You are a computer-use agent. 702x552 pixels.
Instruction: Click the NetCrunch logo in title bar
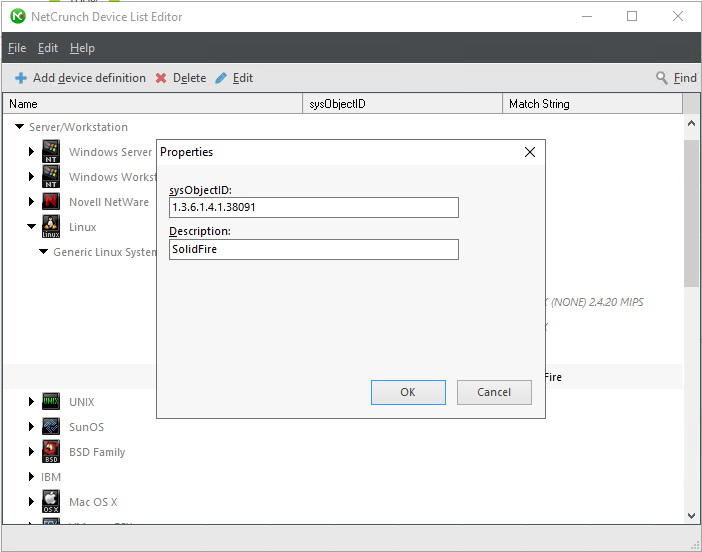[17, 17]
